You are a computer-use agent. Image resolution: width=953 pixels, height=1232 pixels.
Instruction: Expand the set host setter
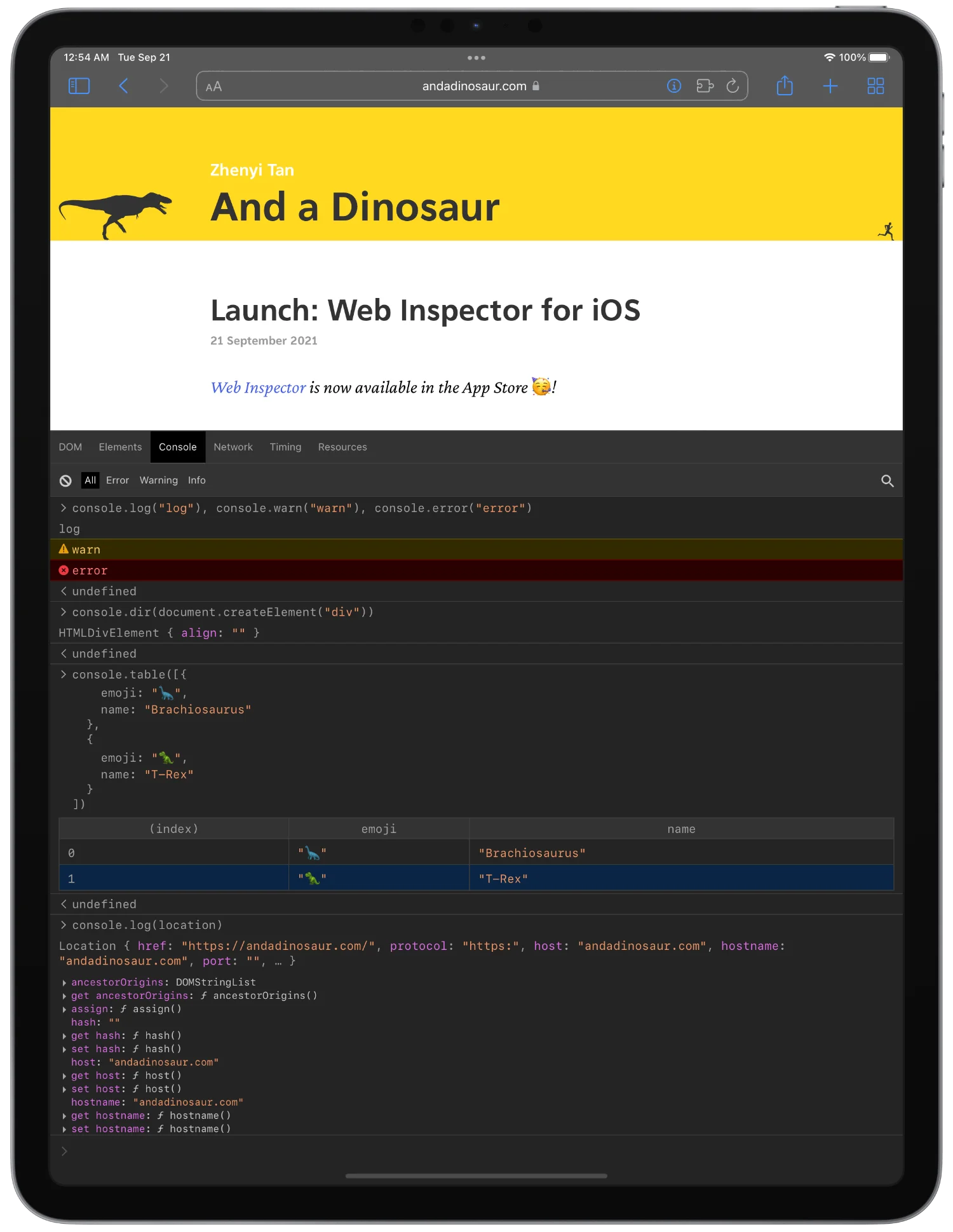coord(65,1089)
